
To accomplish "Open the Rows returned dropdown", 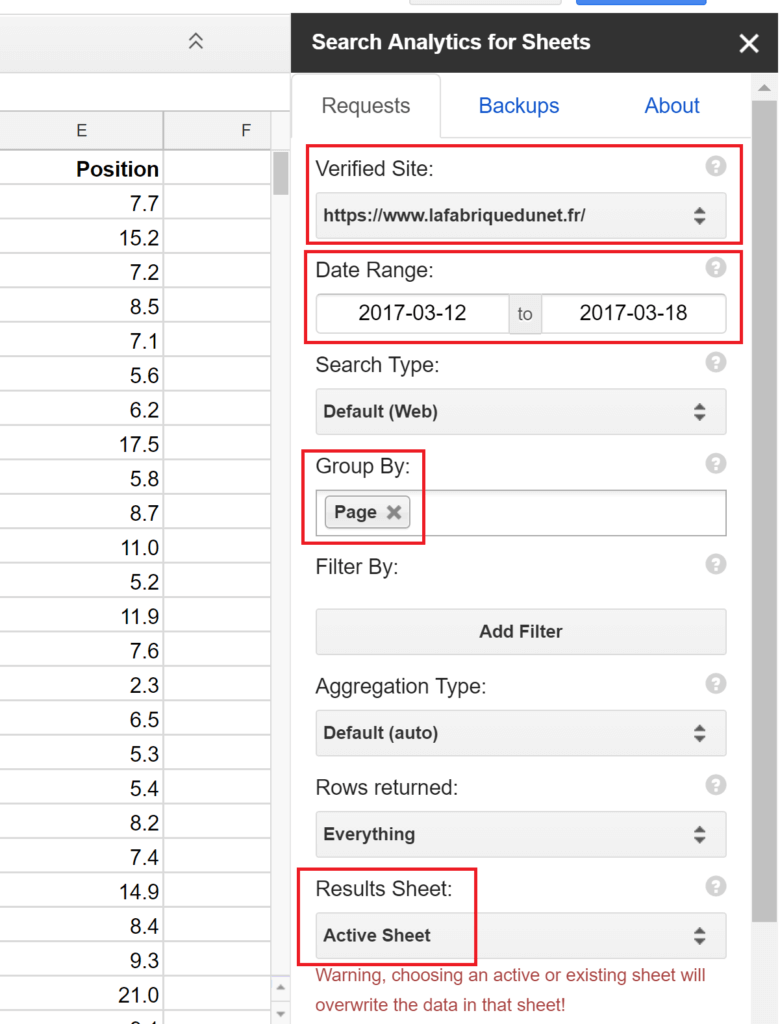I will (520, 834).
